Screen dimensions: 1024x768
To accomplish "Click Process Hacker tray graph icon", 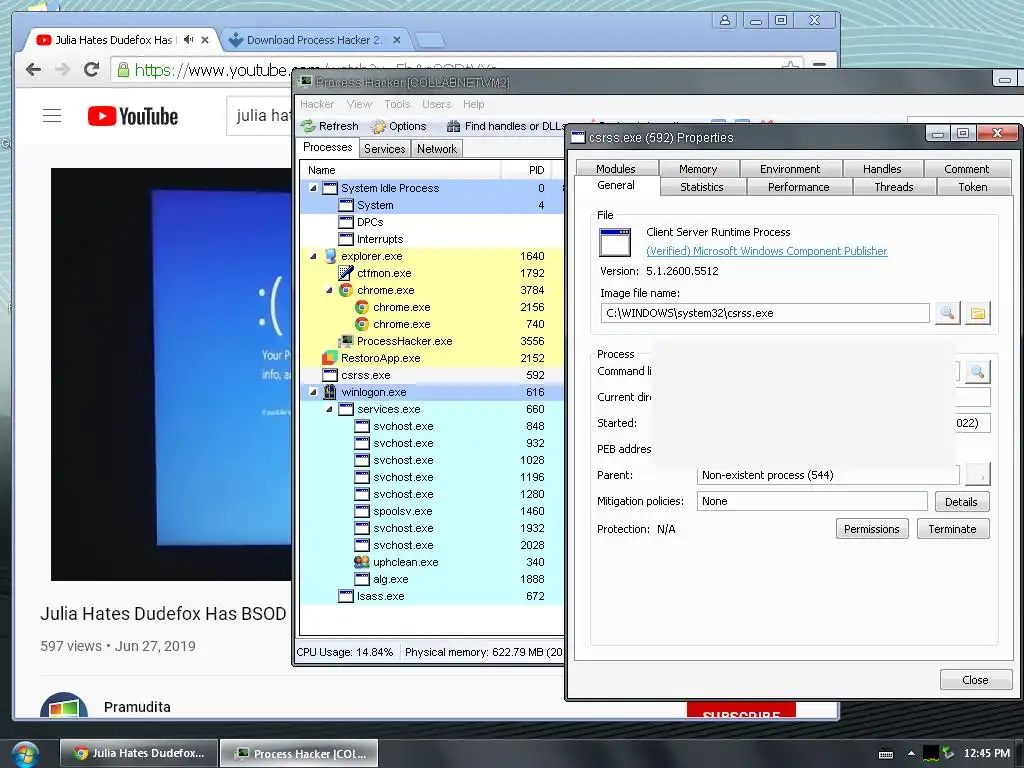I will tap(931, 754).
